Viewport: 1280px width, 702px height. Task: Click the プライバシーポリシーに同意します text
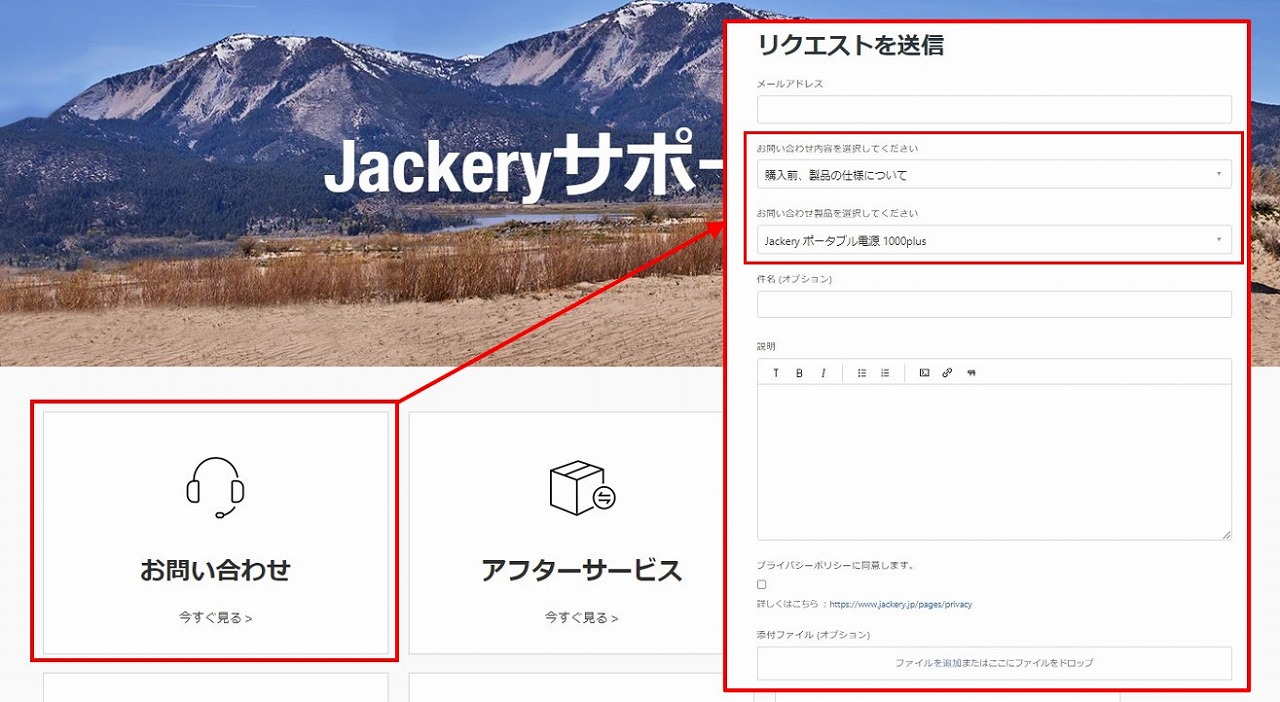click(x=835, y=565)
